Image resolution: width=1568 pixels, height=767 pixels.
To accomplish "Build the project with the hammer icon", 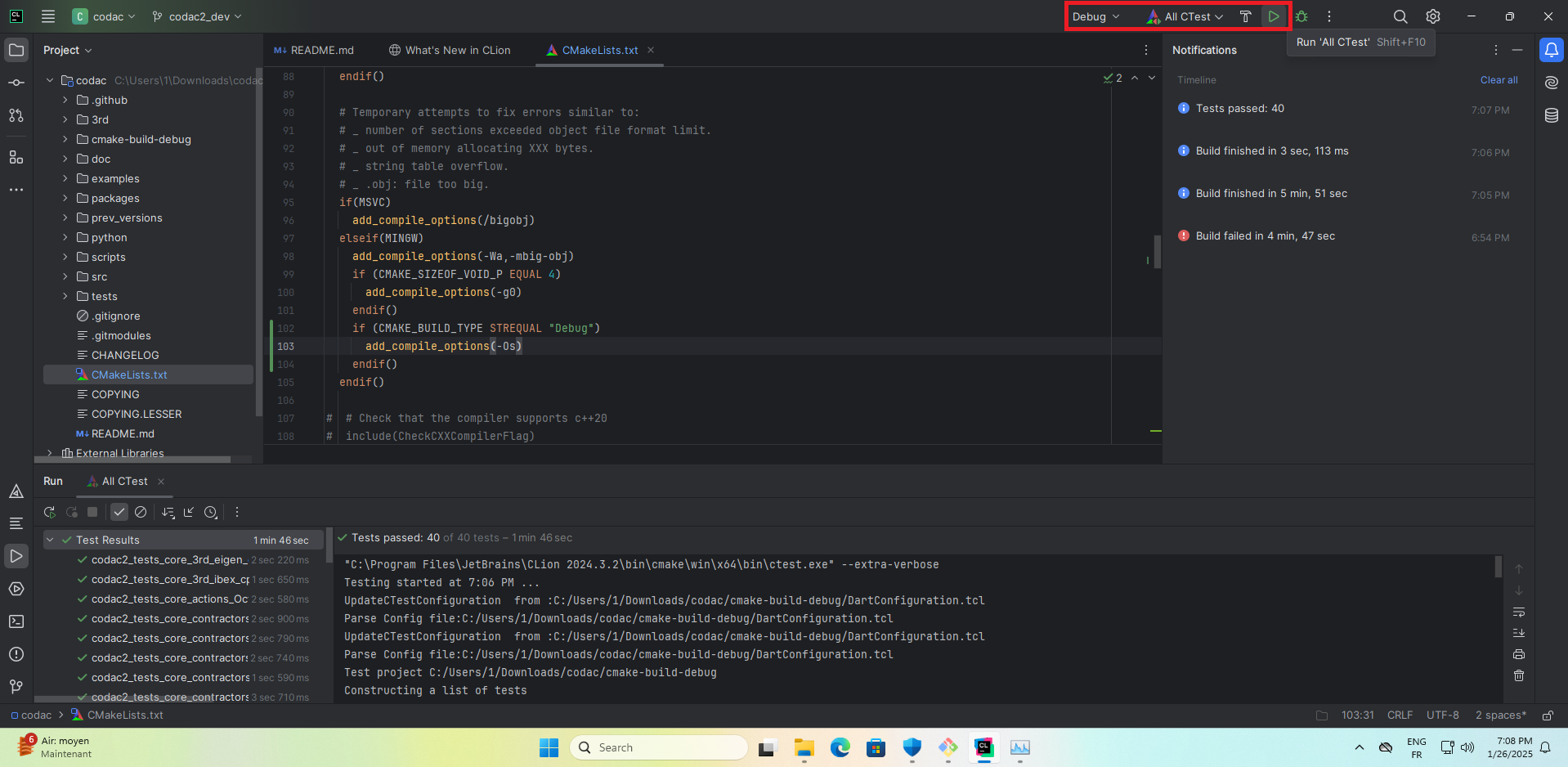I will tap(1245, 16).
